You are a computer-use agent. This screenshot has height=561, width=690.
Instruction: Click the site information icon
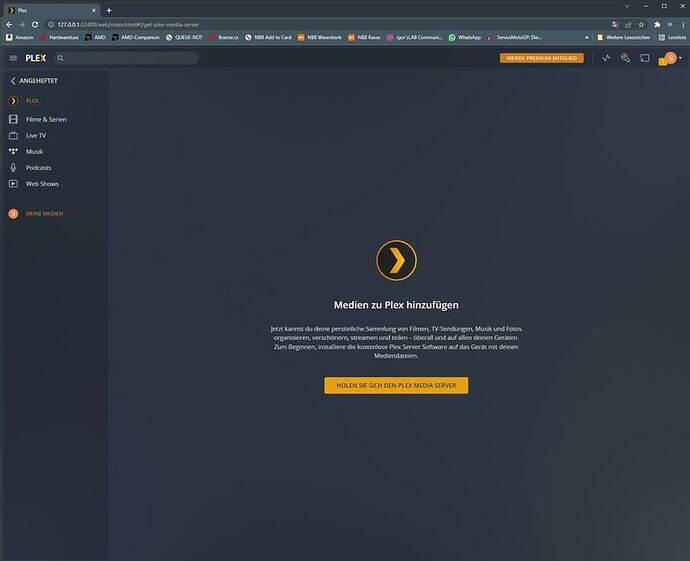click(x=51, y=25)
